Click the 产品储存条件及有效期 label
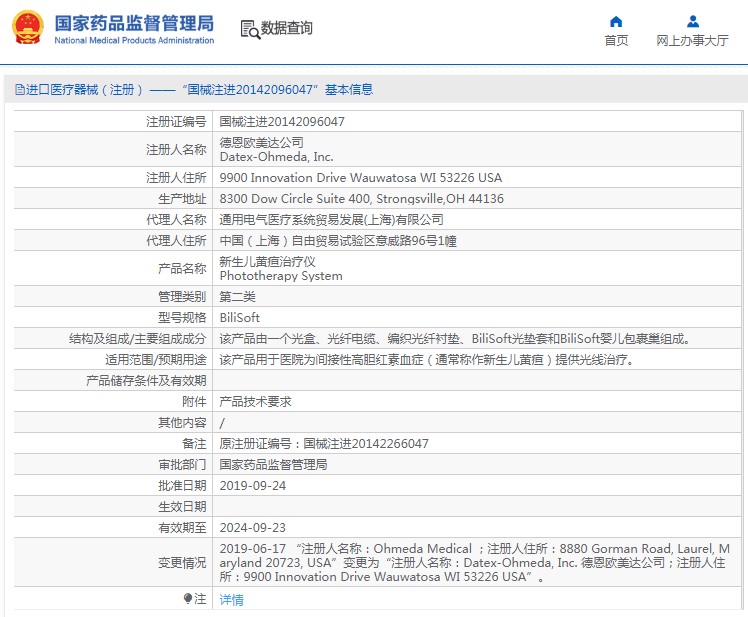 (146, 381)
